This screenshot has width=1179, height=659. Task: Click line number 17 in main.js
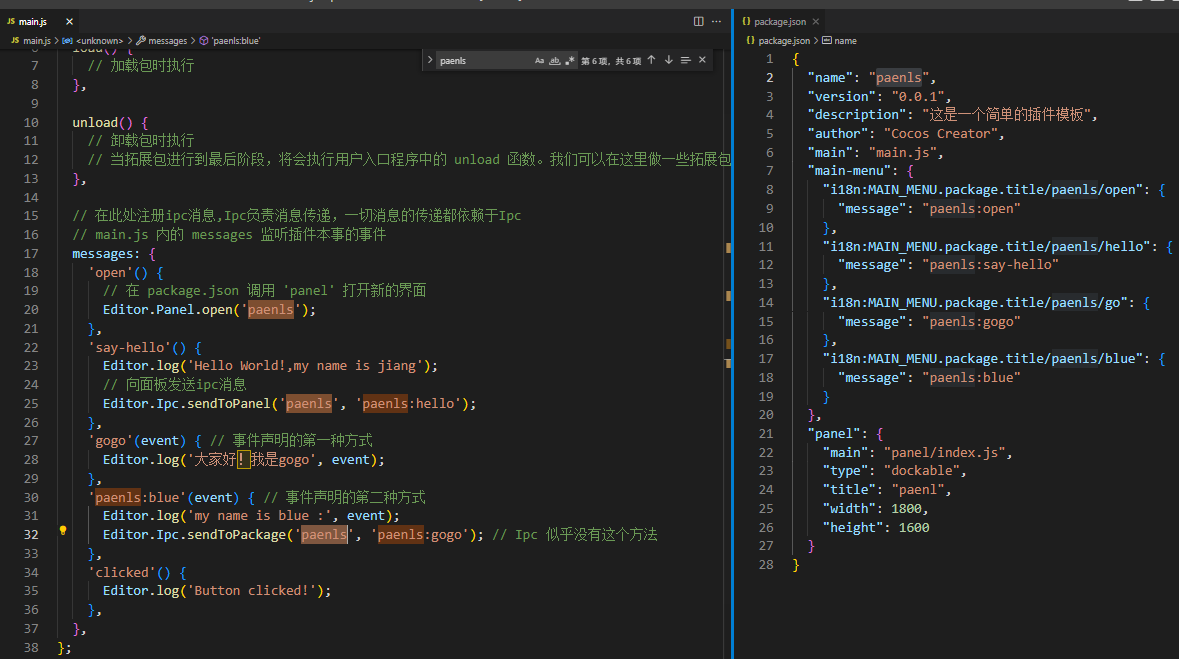tap(31, 254)
